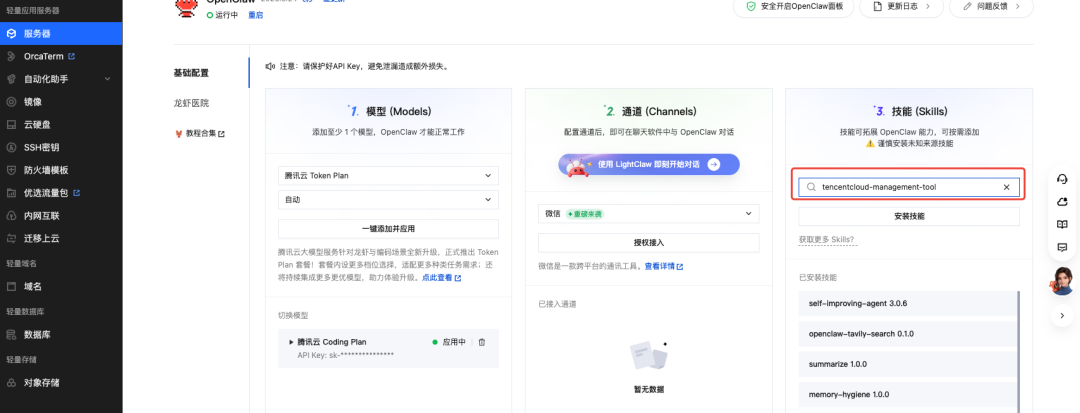
Task: Click the 域名 window icon
Action: pyautogui.click(x=11, y=286)
